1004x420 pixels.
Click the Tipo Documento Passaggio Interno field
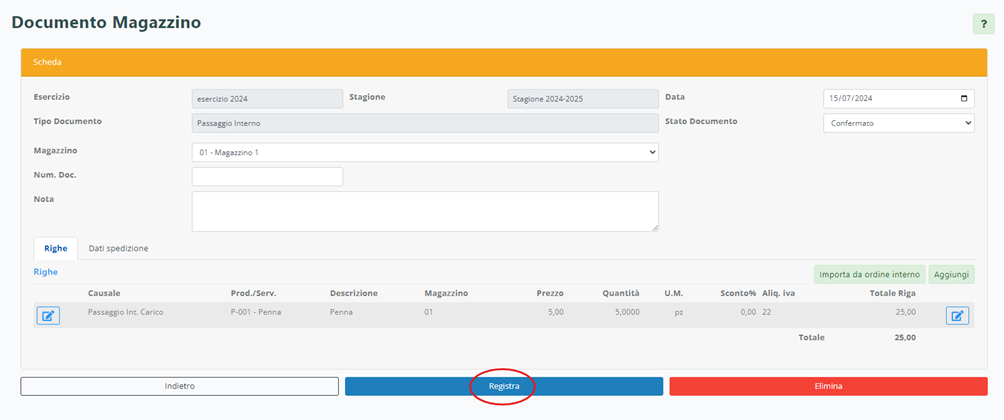click(x=425, y=123)
